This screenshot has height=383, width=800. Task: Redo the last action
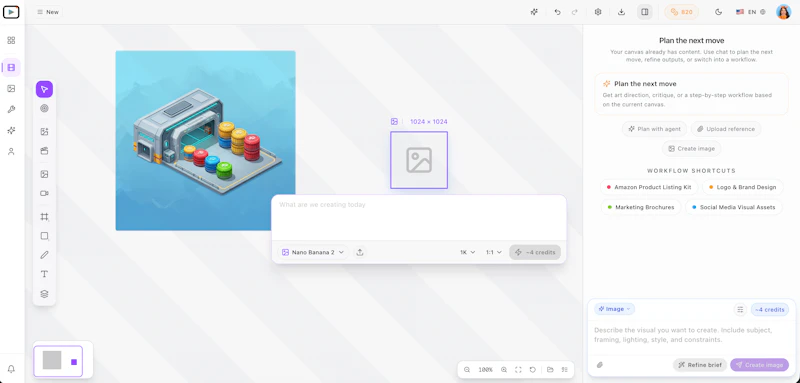click(574, 12)
